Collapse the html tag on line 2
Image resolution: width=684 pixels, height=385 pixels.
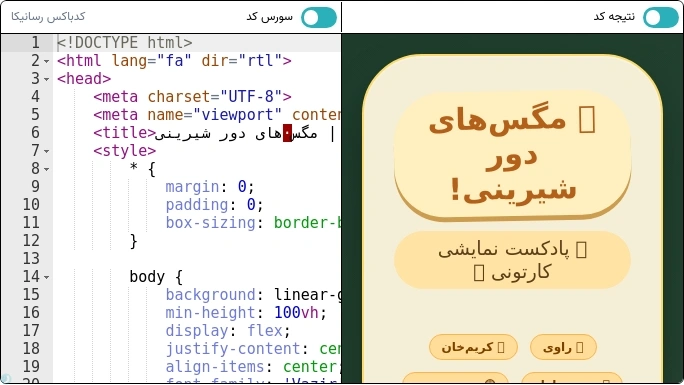click(x=47, y=61)
